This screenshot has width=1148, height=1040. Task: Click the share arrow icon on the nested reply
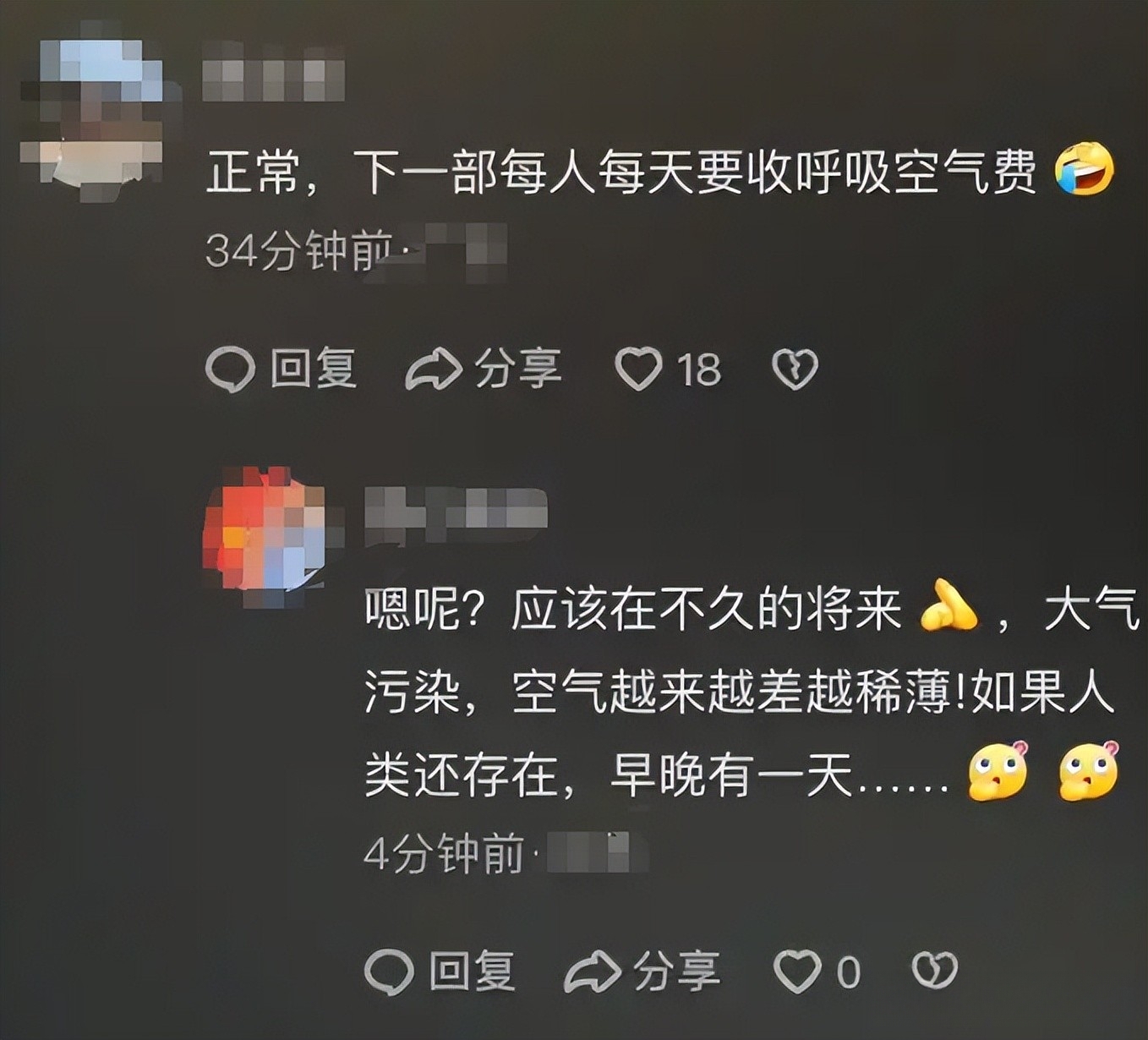(x=593, y=972)
